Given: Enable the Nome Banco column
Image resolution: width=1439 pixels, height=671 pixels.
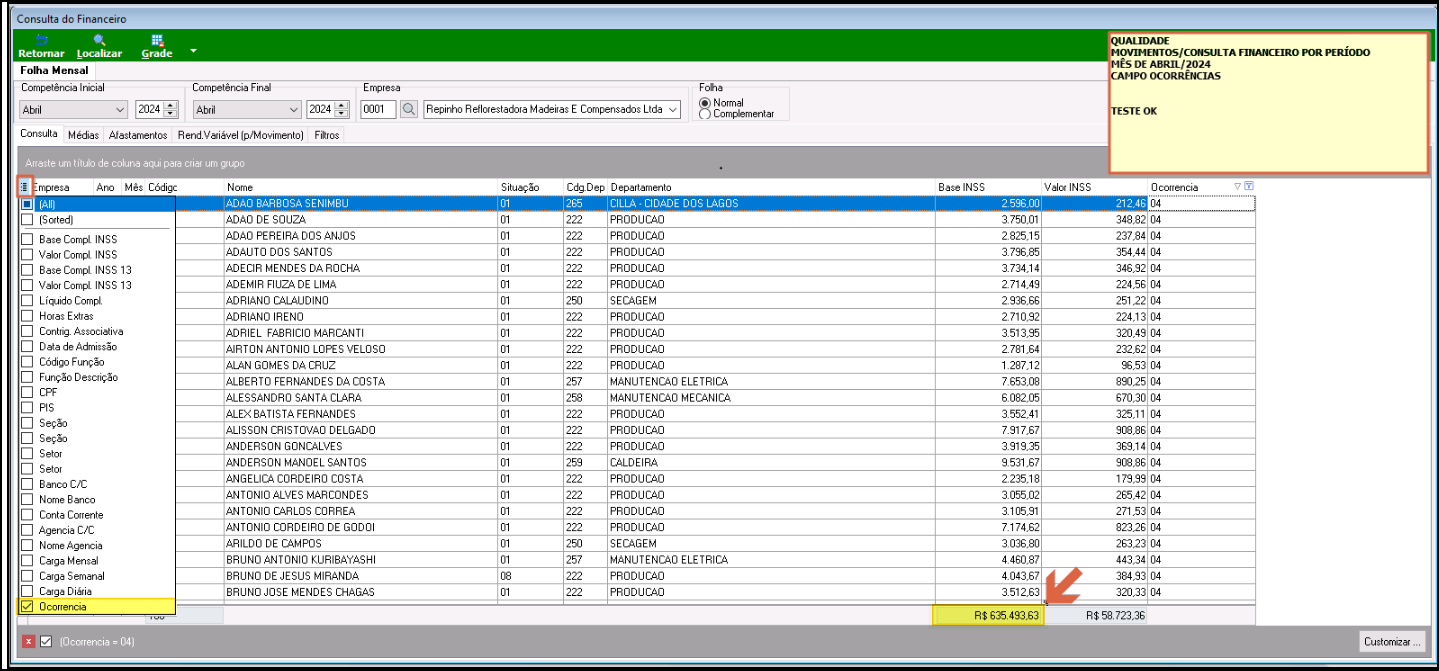Looking at the screenshot, I should pyautogui.click(x=27, y=499).
